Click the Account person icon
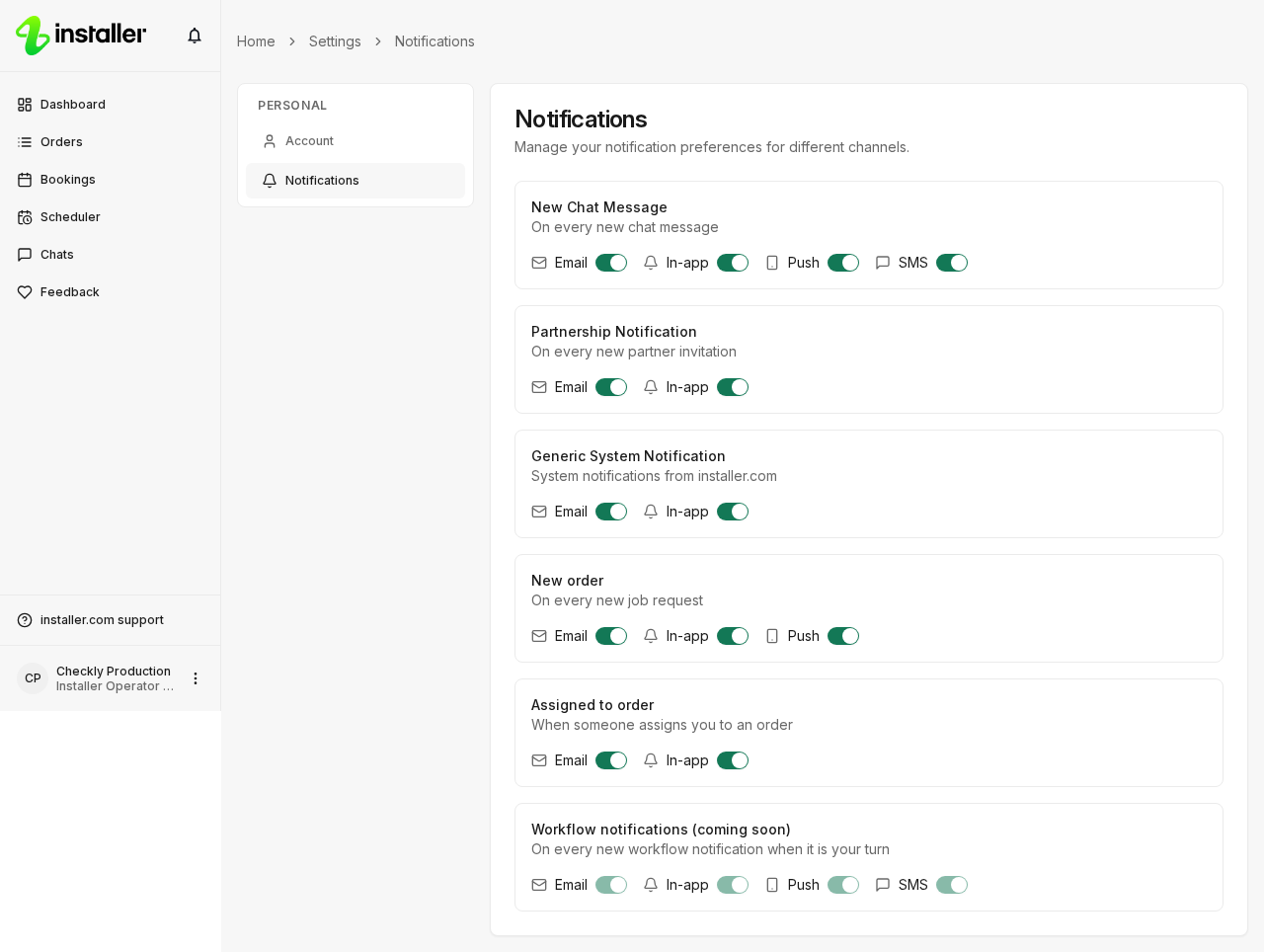Image resolution: width=1264 pixels, height=952 pixels. click(x=270, y=141)
